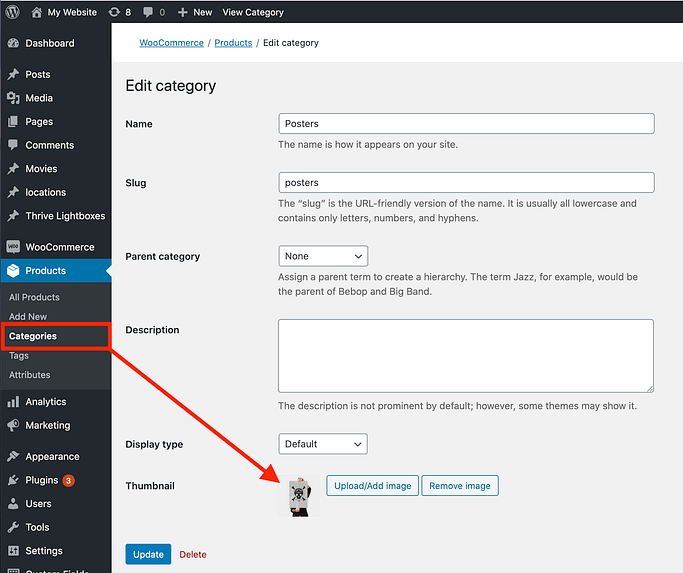This screenshot has height=573, width=683.
Task: Click the home icon beside My Website
Action: point(37,12)
